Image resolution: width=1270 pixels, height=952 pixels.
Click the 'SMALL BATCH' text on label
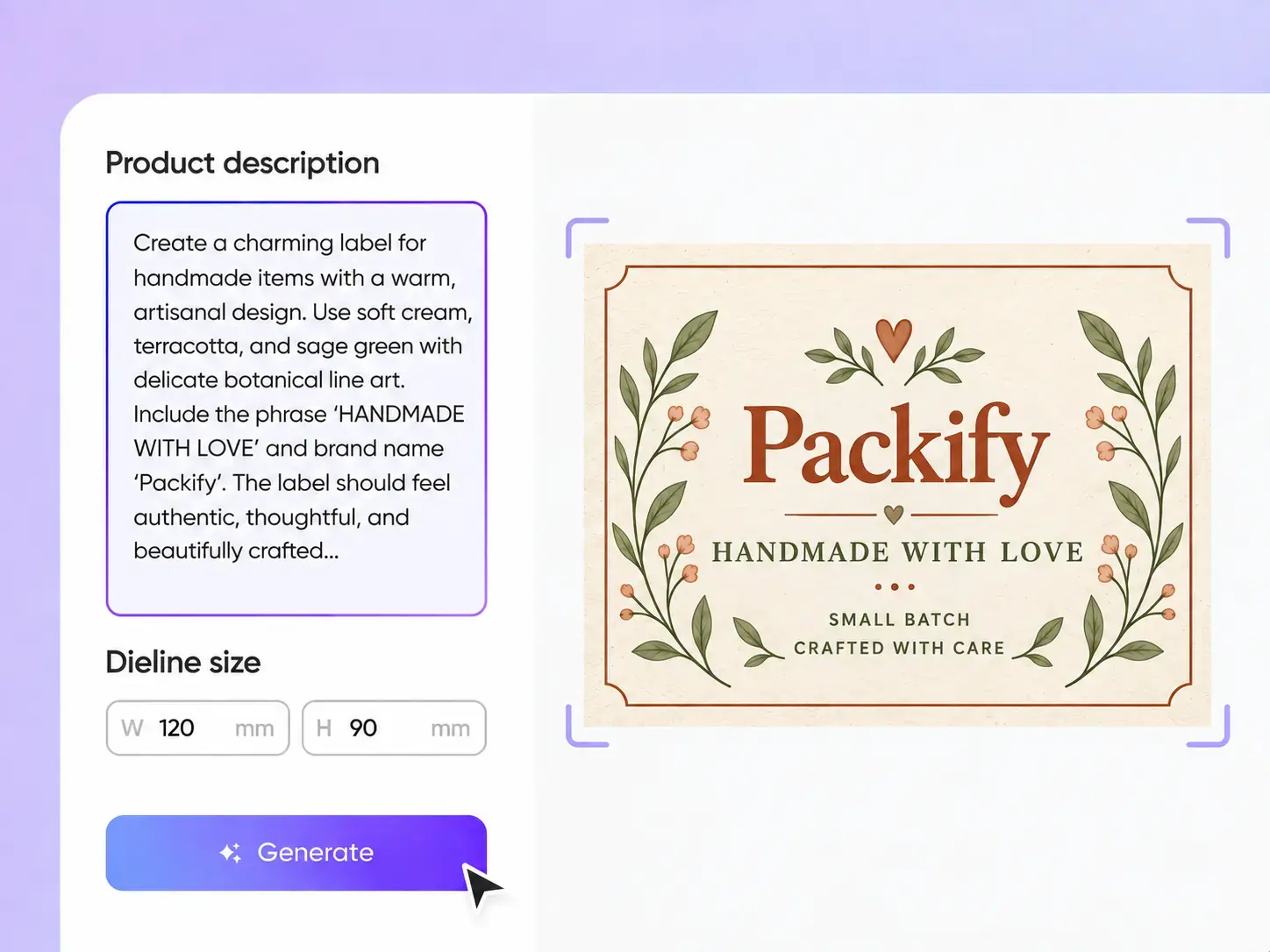click(899, 620)
